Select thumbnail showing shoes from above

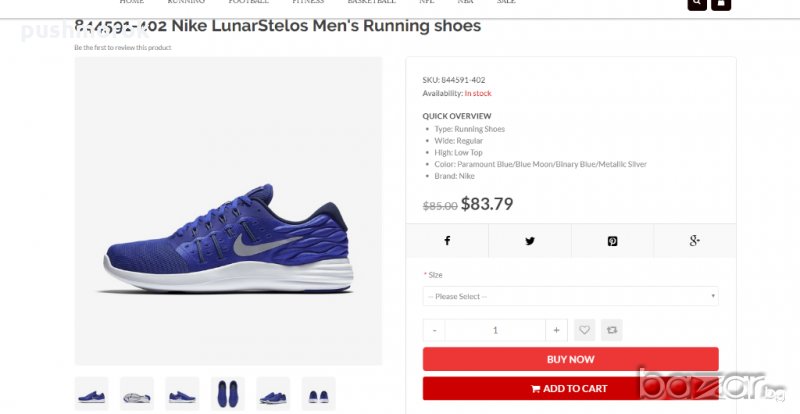(228, 393)
